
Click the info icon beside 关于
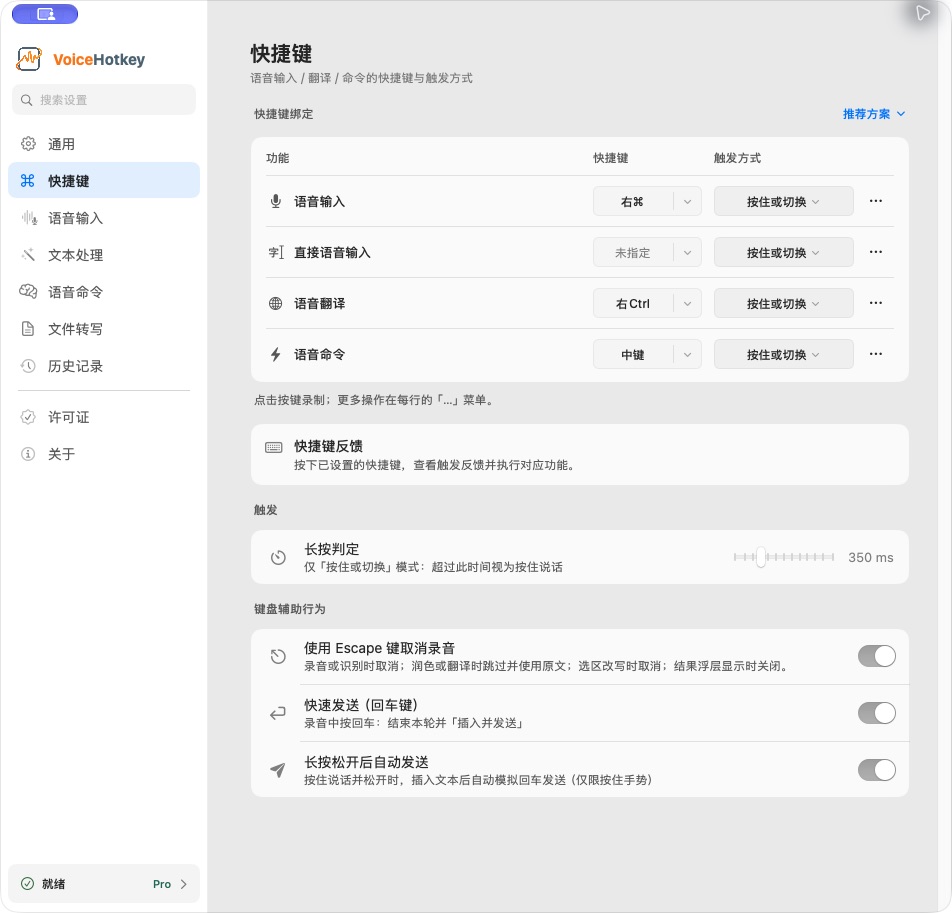pyautogui.click(x=28, y=453)
